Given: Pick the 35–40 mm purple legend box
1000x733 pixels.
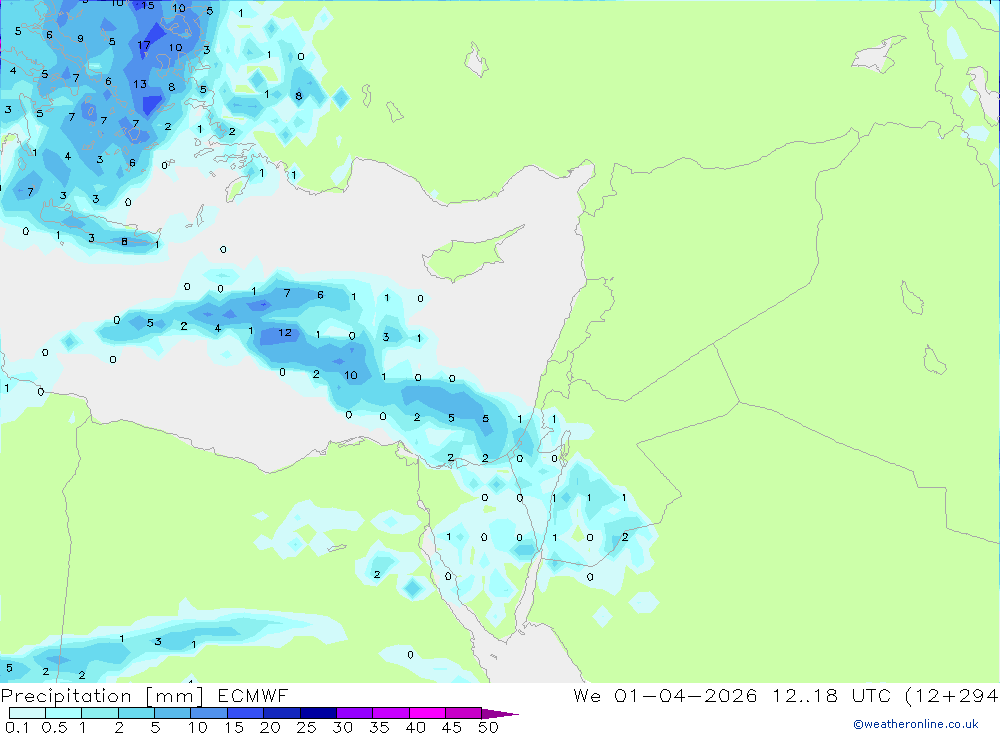Looking at the screenshot, I should tap(391, 713).
